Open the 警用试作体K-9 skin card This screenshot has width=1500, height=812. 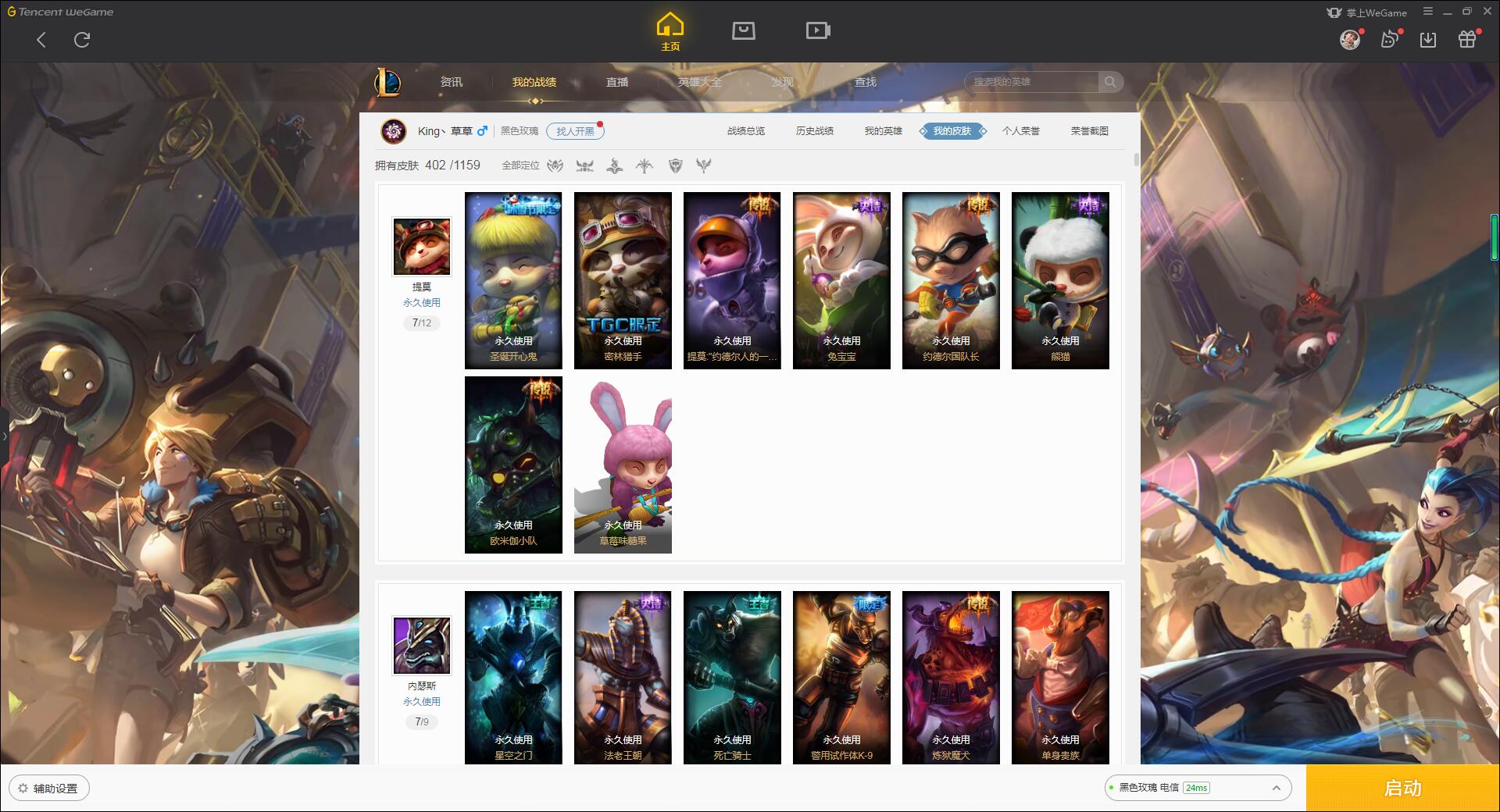(x=841, y=678)
